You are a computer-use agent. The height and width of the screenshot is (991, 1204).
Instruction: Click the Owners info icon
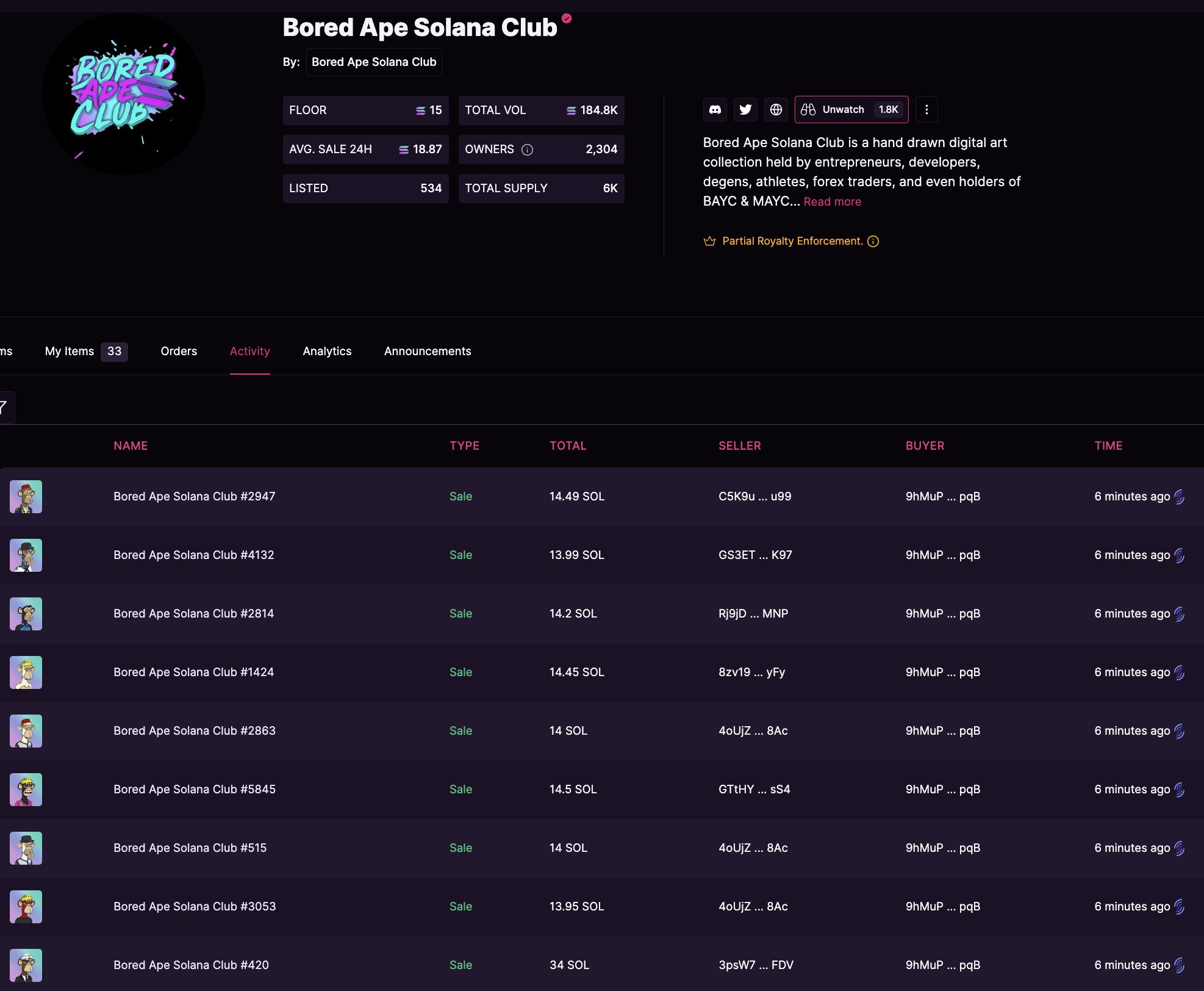point(528,150)
